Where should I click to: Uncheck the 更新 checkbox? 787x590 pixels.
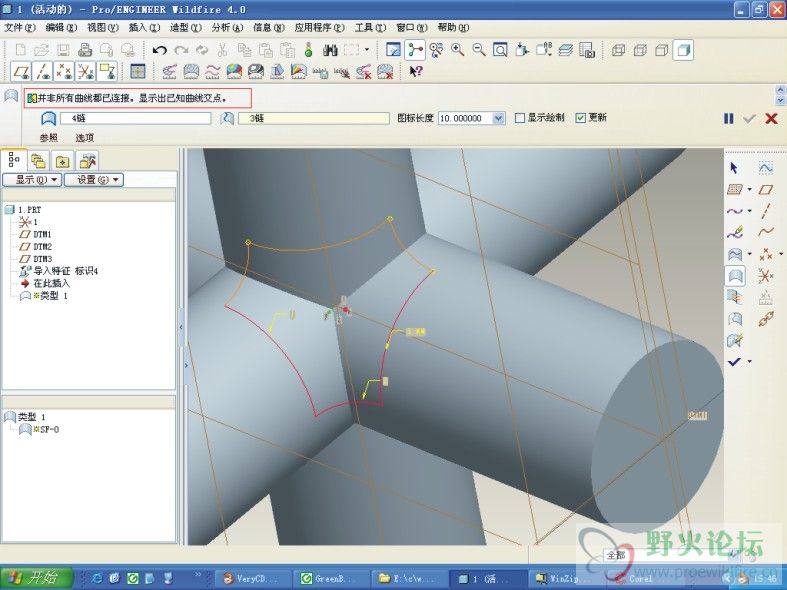click(x=581, y=118)
